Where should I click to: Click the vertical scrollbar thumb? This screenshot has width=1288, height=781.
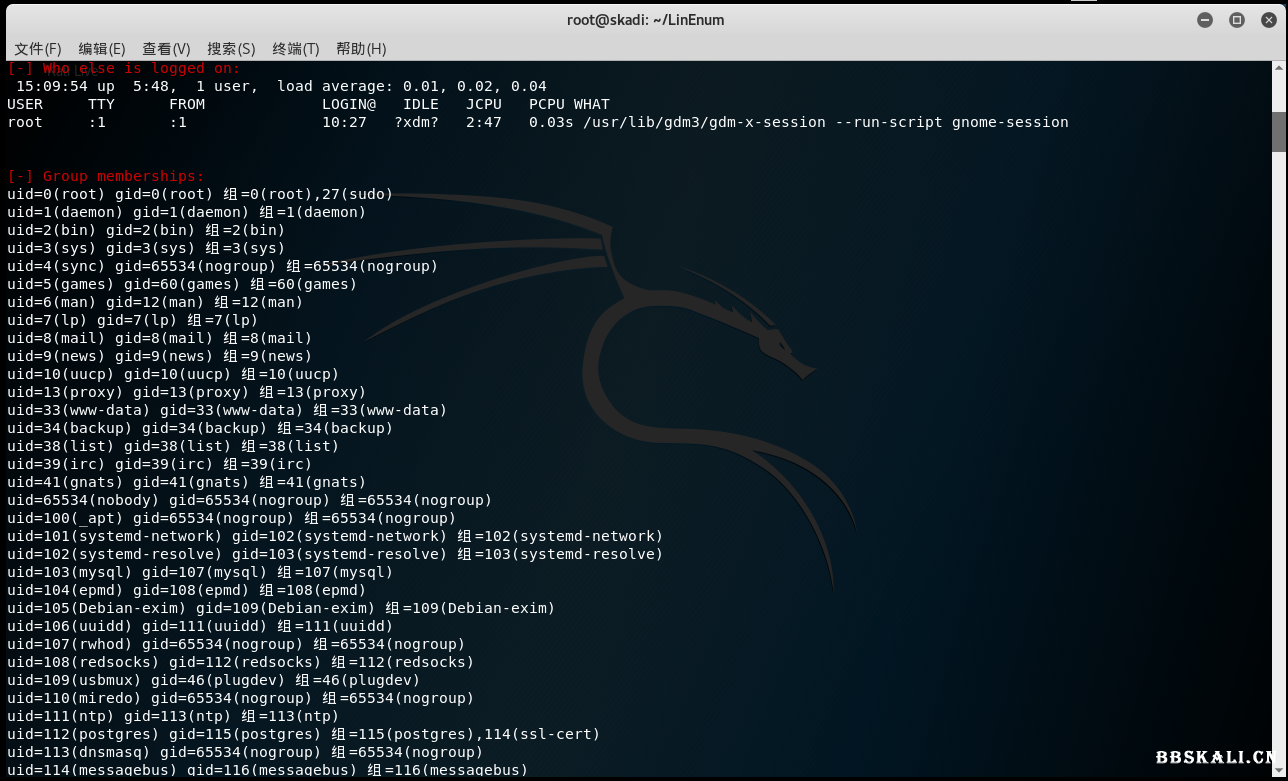click(1279, 131)
